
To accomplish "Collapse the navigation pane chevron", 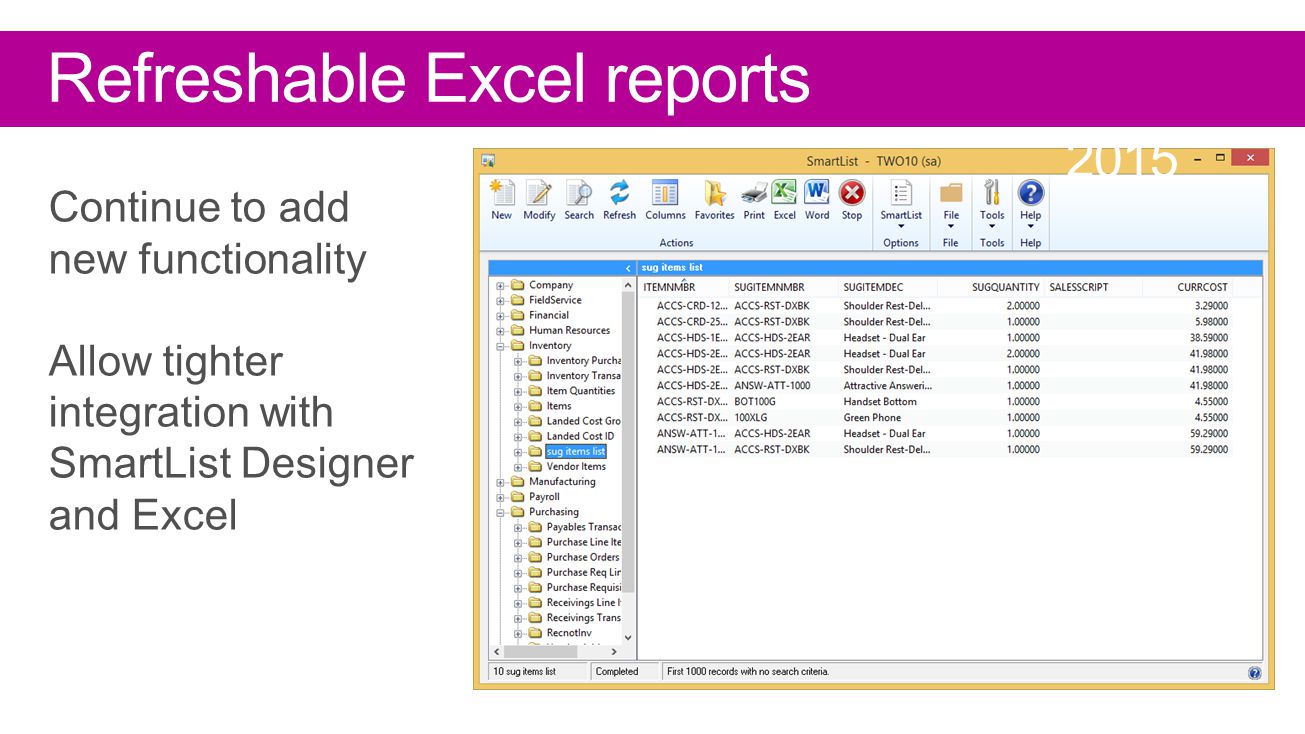I will click(628, 268).
